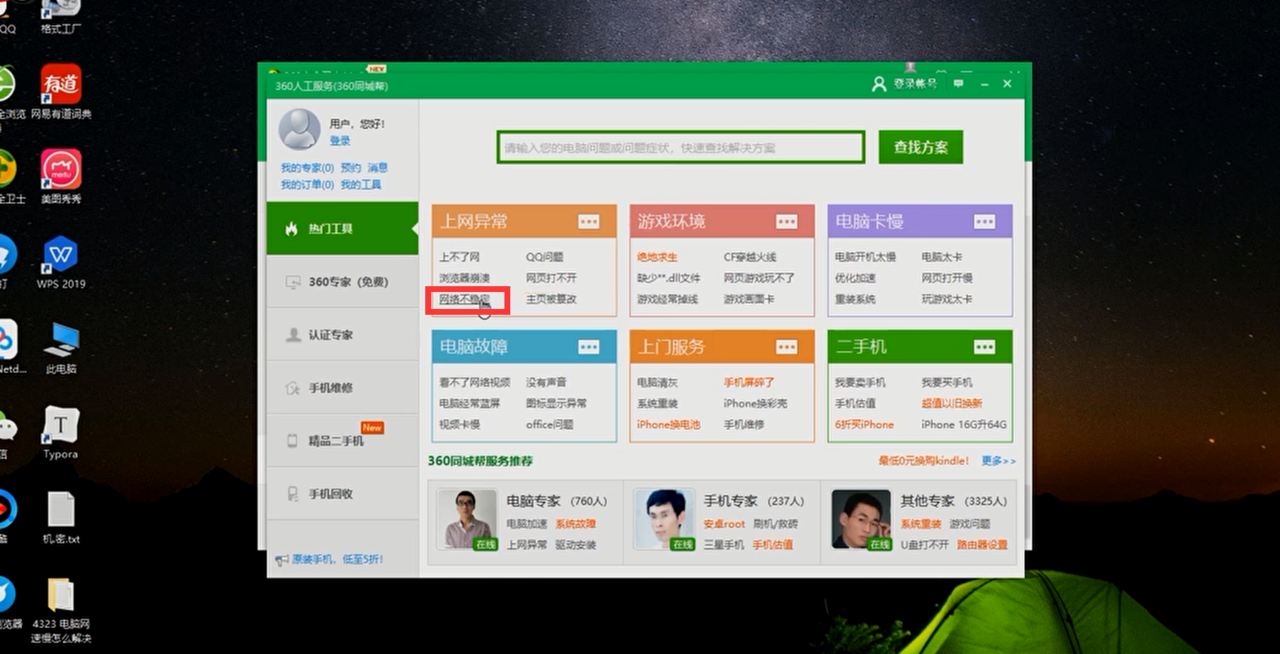1280x654 pixels.
Task: Select the 认证专家 sidebar tab
Action: tap(342, 335)
